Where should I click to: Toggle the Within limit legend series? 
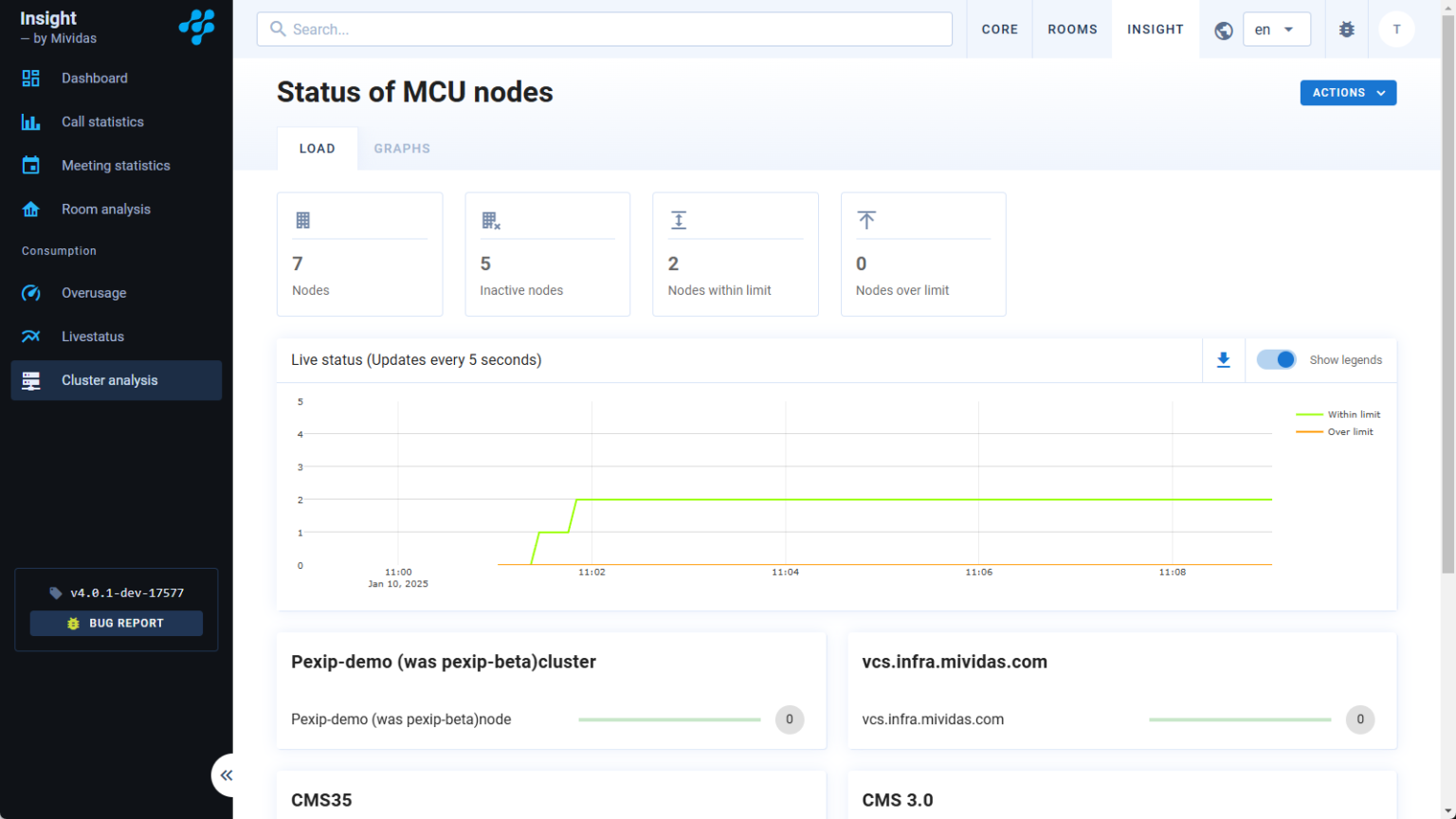tap(1338, 414)
